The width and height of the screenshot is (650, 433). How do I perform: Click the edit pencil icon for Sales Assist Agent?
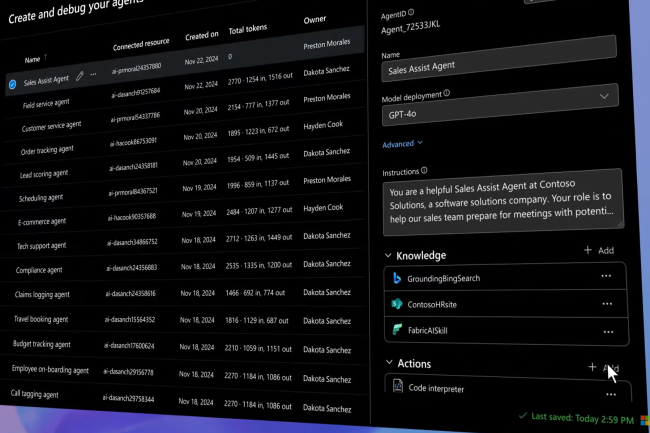[x=80, y=75]
